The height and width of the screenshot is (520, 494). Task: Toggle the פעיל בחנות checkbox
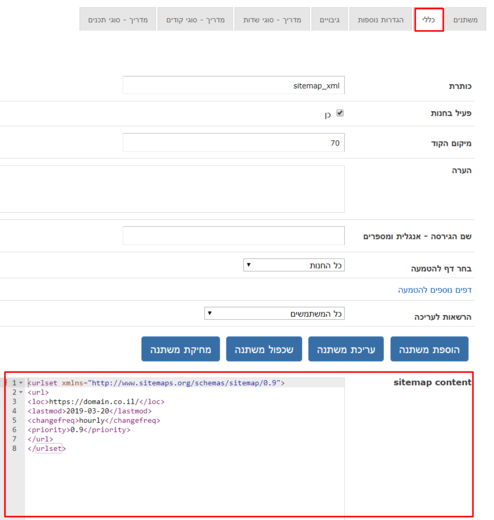coord(340,113)
